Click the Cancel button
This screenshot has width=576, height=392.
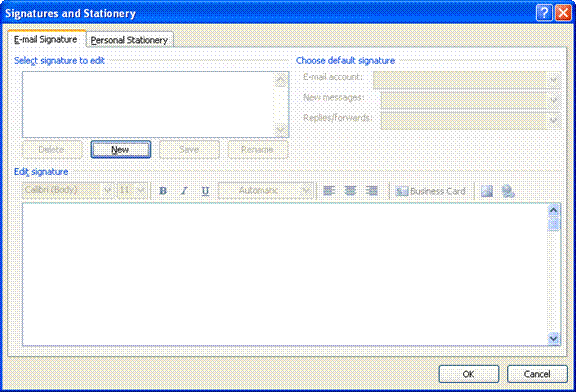click(x=537, y=374)
